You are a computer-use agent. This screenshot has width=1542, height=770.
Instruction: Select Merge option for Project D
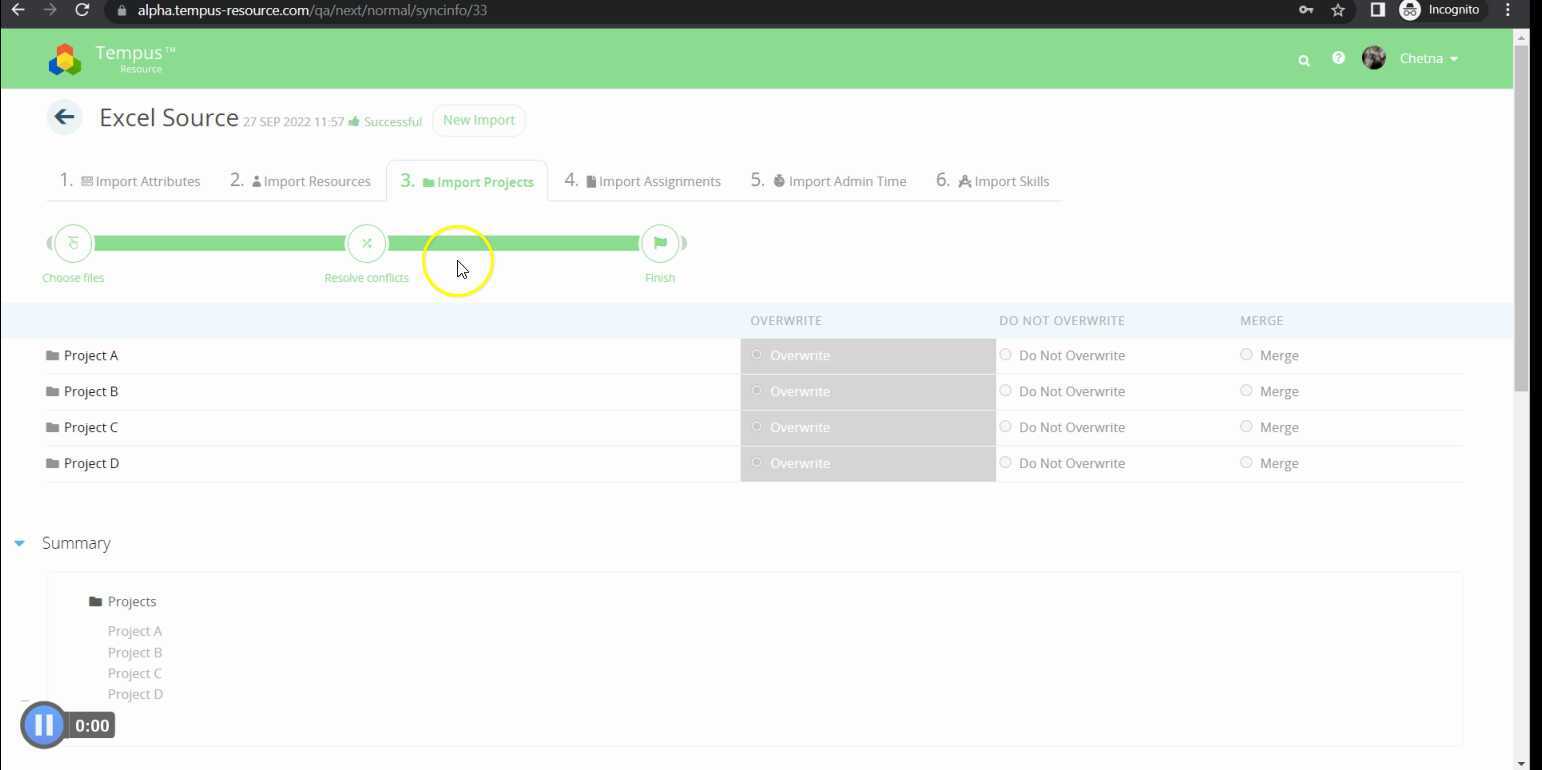[x=1246, y=463]
